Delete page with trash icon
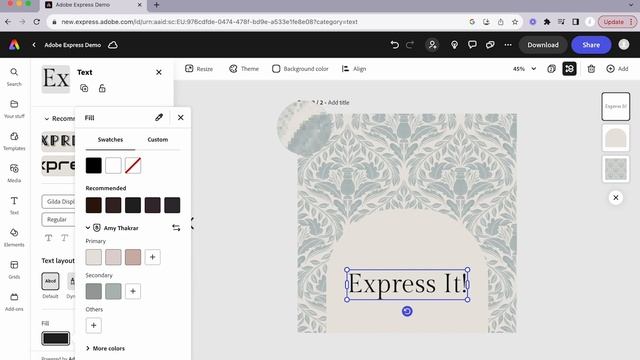Image resolution: width=640 pixels, height=360 pixels. [x=591, y=69]
